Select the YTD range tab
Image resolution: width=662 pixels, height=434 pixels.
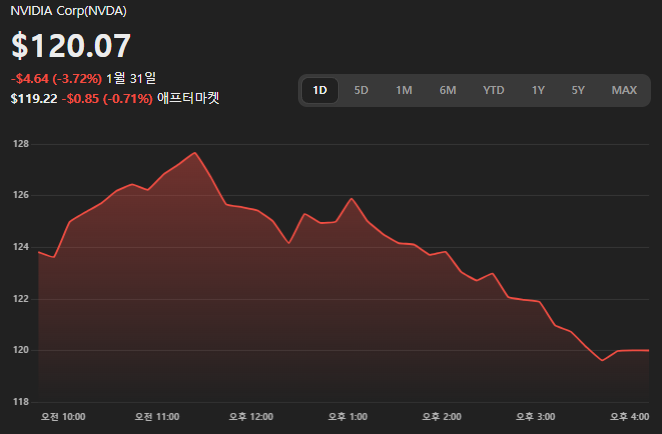coord(494,90)
